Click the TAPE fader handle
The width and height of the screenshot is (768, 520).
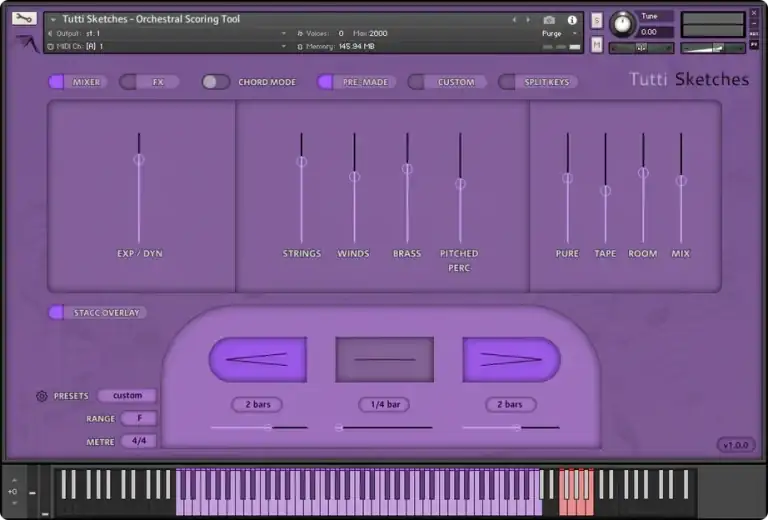(x=605, y=190)
